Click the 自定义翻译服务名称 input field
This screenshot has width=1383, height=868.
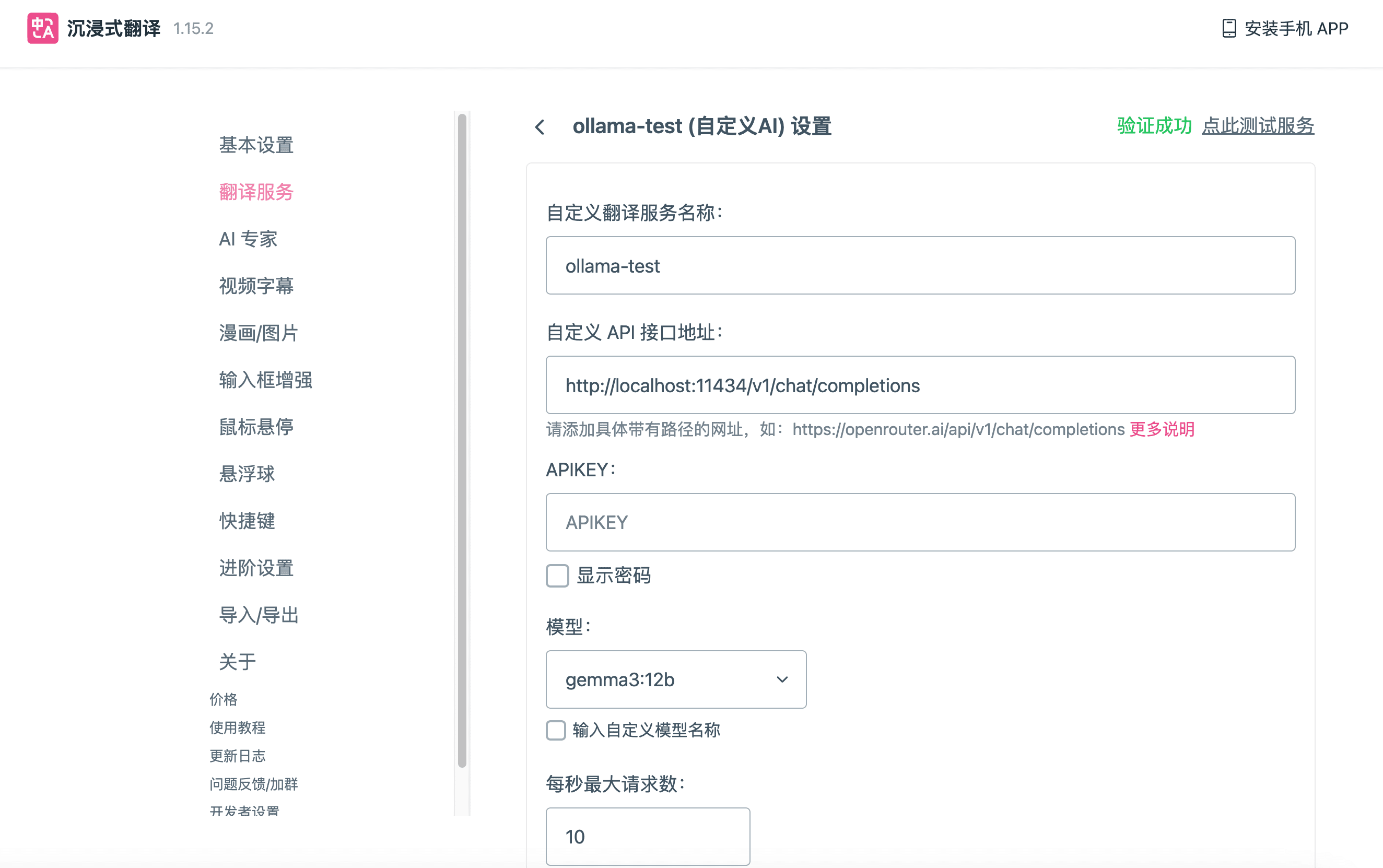920,265
